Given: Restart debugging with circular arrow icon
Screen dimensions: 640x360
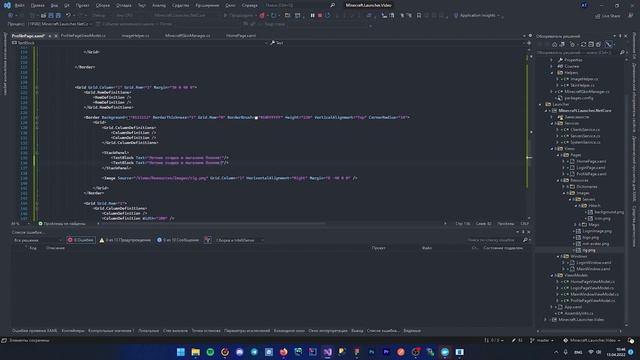Looking at the screenshot, I should tap(328, 16).
